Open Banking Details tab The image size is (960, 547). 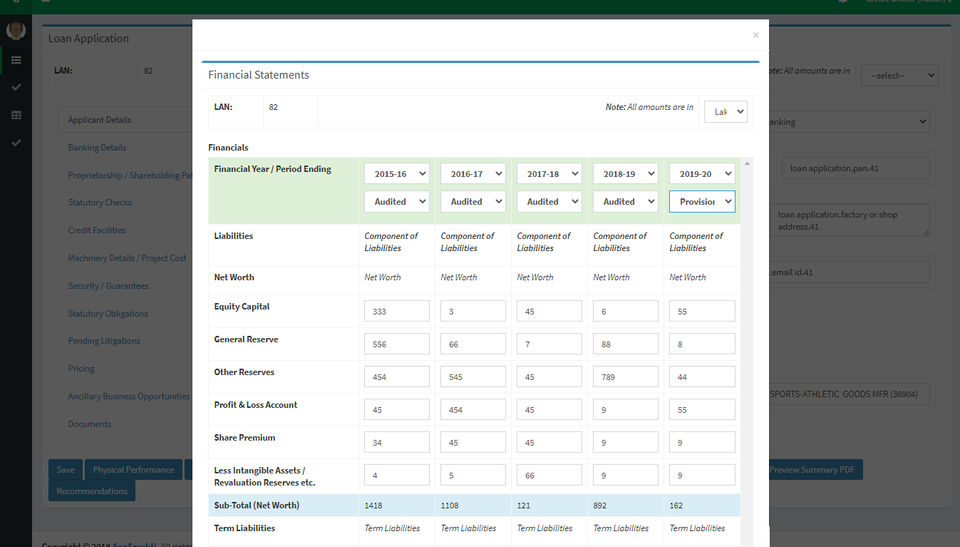coord(97,148)
